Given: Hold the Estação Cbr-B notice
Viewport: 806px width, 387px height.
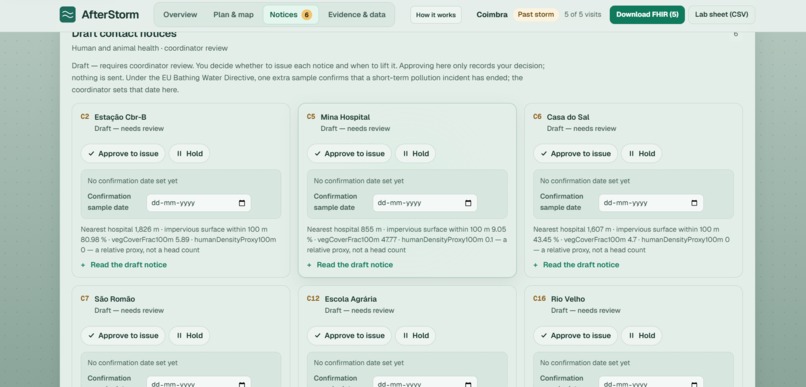Looking at the screenshot, I should coord(190,154).
